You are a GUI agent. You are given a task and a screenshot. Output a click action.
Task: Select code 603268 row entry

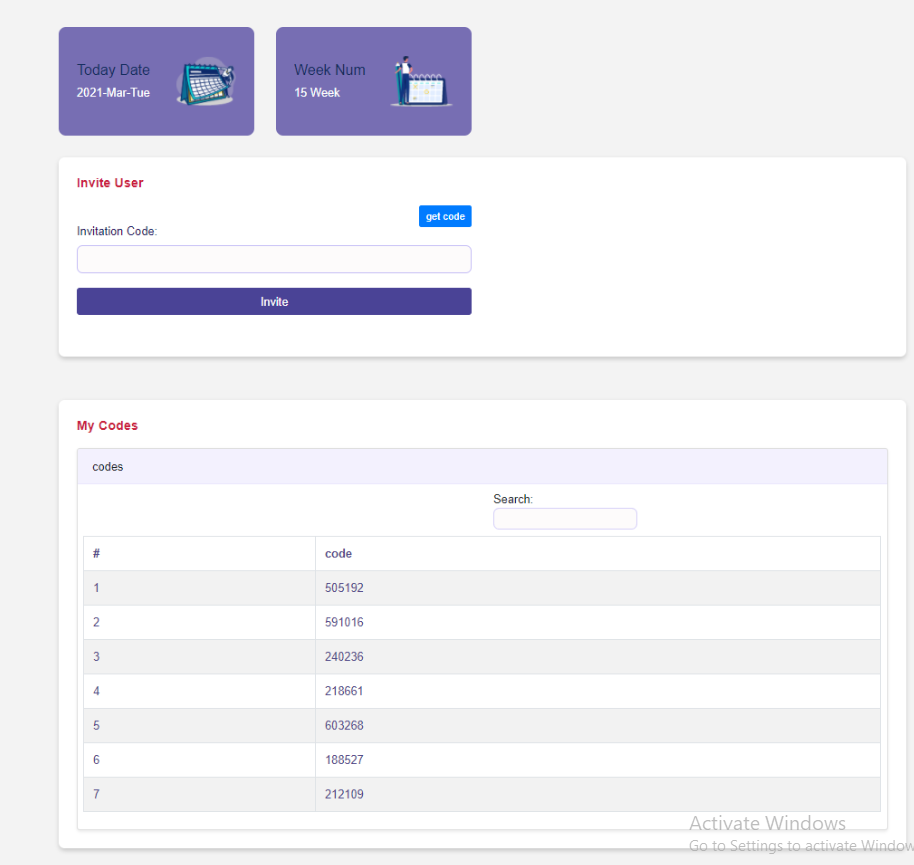tap(344, 725)
